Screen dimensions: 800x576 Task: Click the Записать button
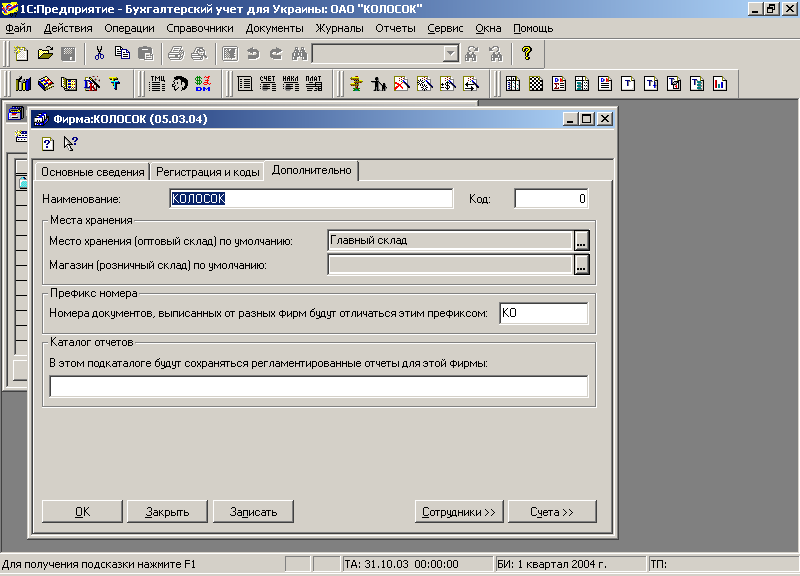253,512
